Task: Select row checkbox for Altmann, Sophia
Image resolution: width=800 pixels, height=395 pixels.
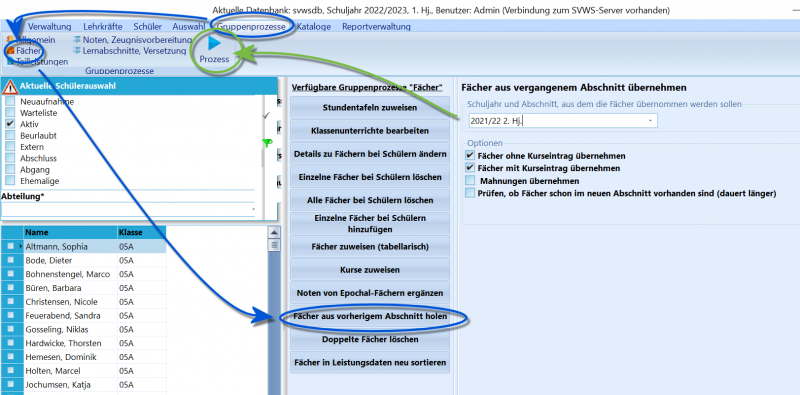Action: [11, 246]
